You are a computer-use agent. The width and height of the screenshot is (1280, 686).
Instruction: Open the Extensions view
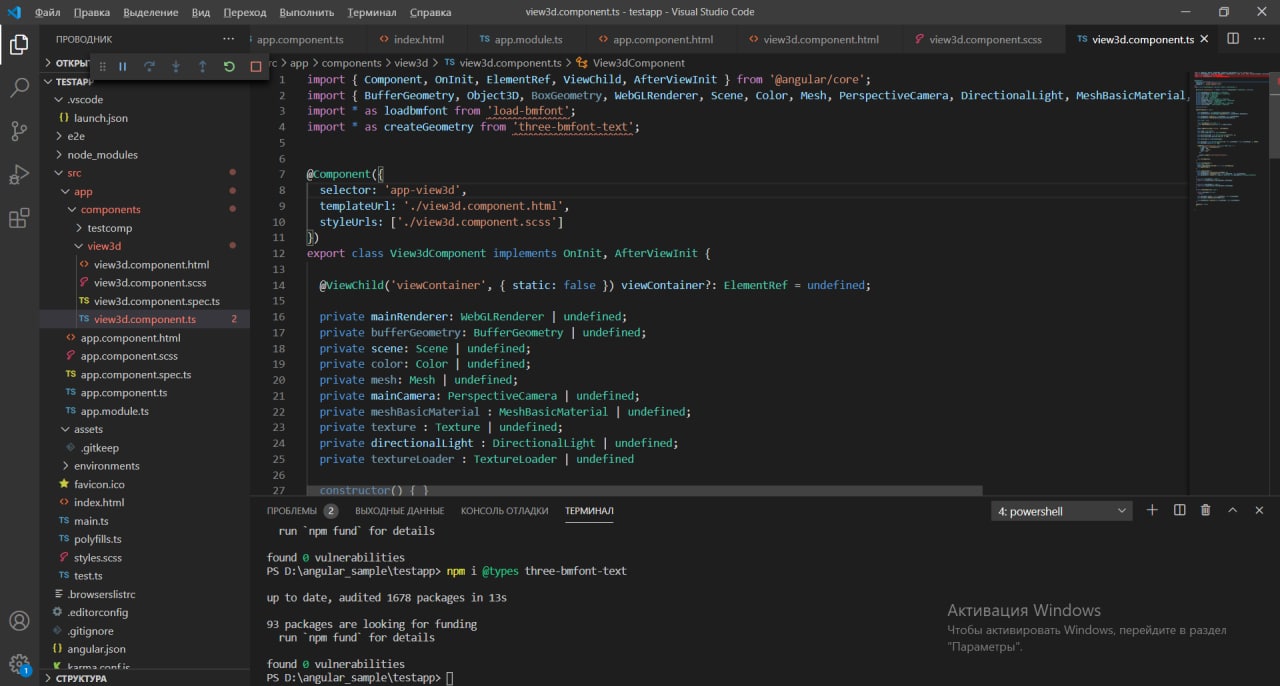(x=19, y=219)
